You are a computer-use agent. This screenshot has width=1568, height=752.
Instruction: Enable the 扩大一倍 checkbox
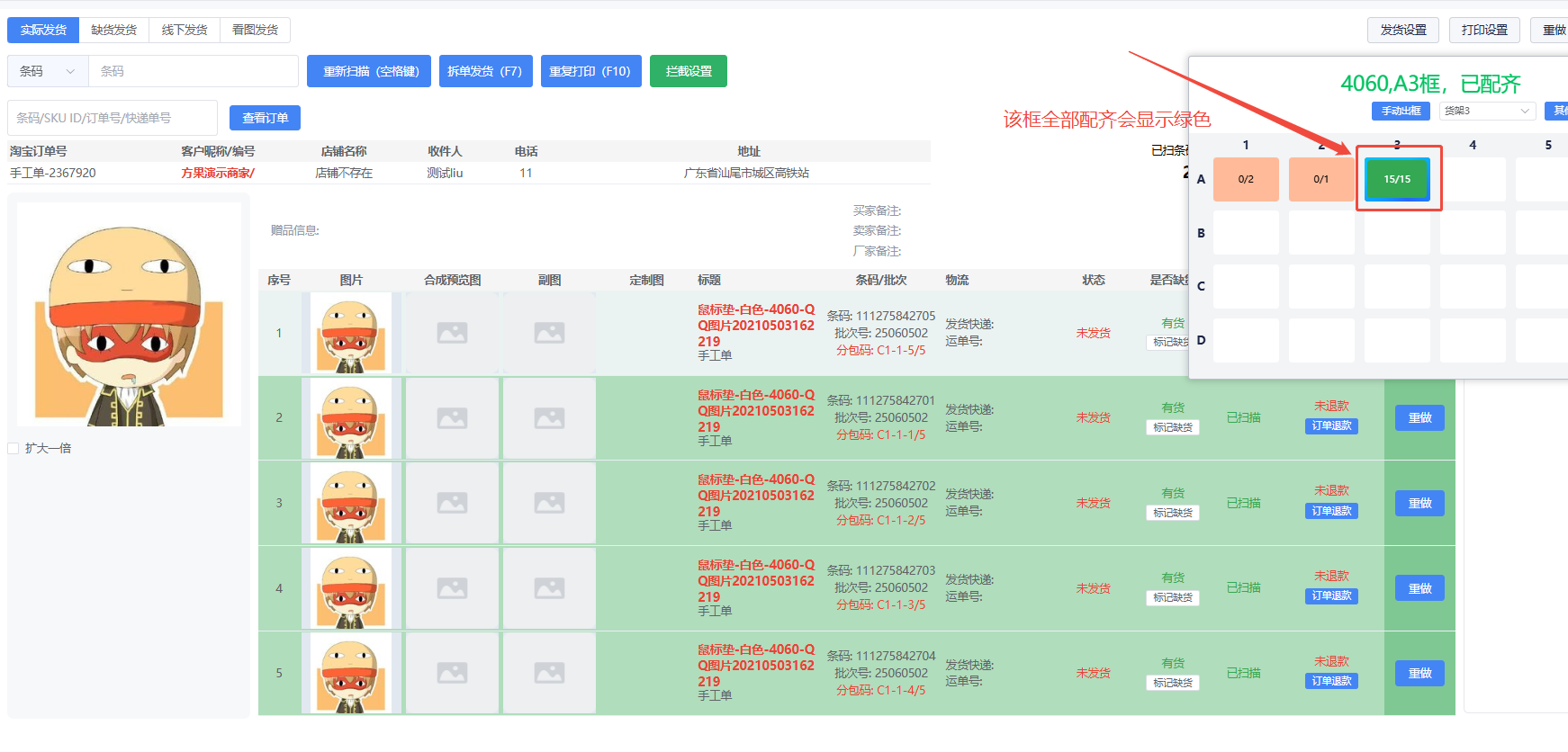(14, 448)
